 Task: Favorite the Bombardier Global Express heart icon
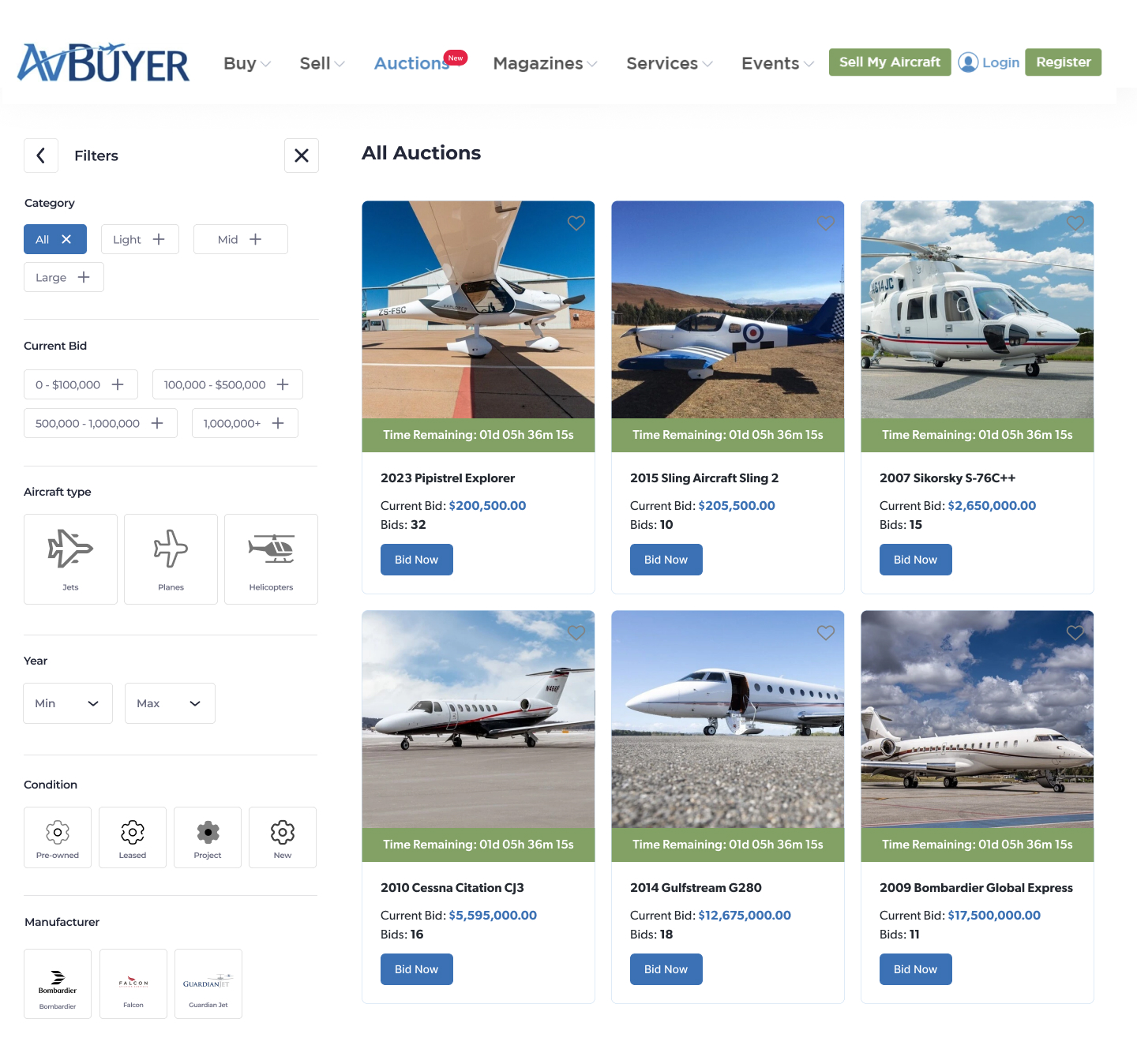coord(1075,633)
